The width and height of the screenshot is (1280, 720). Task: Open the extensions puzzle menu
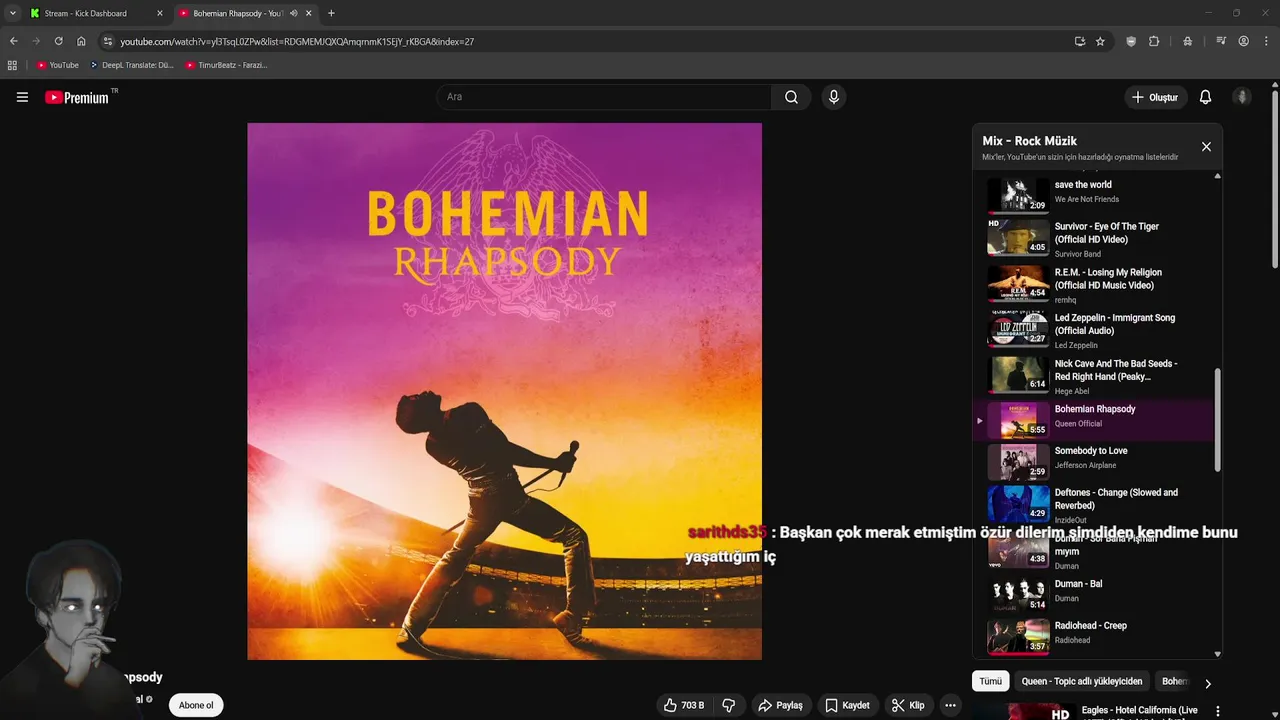tap(1154, 41)
